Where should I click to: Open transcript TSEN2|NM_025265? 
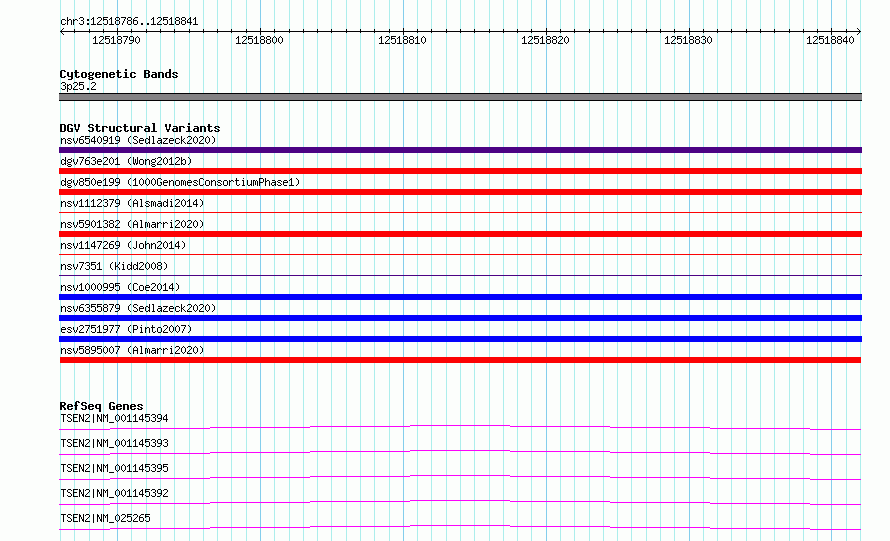[105, 518]
